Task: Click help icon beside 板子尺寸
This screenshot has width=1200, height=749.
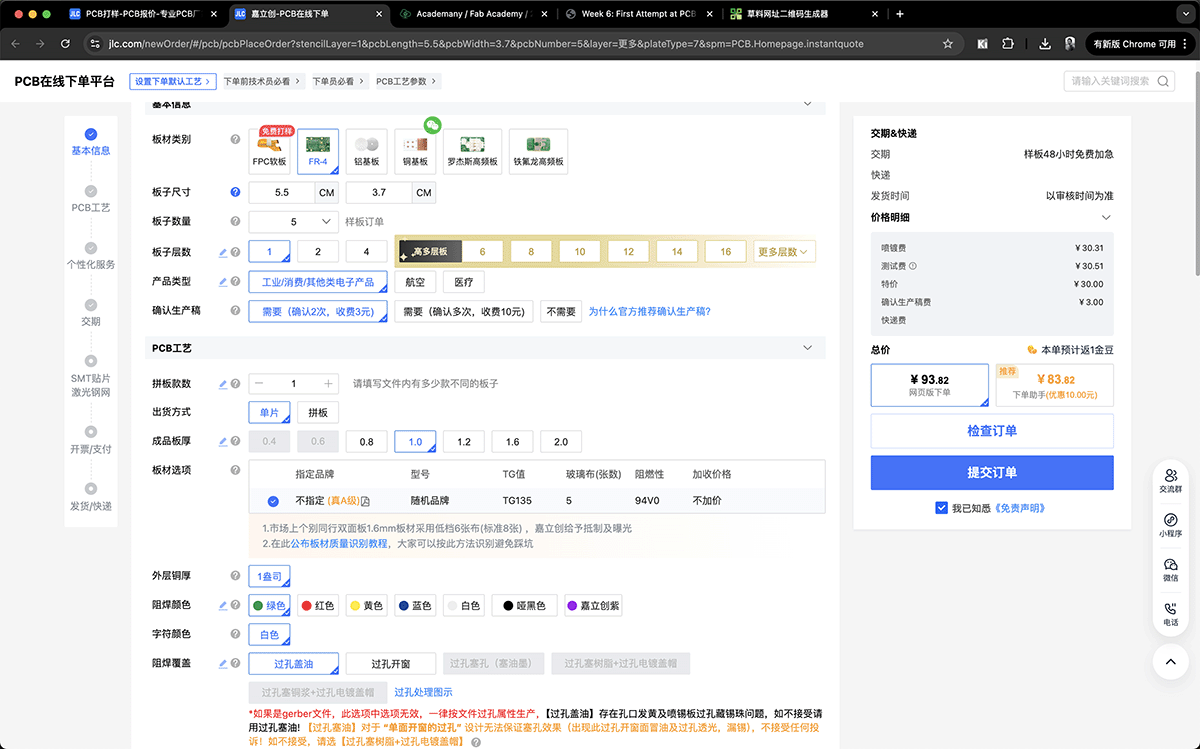Action: (235, 192)
